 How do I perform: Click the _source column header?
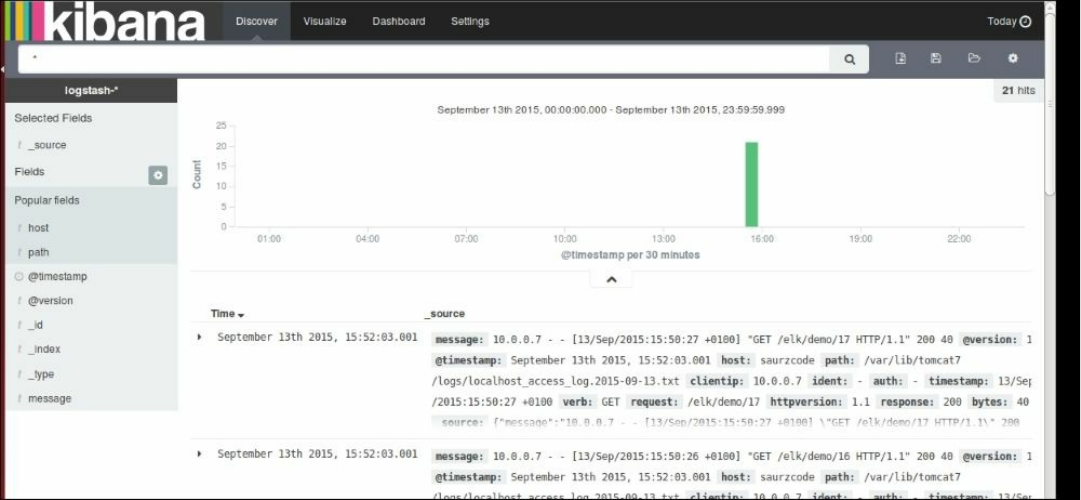443,313
